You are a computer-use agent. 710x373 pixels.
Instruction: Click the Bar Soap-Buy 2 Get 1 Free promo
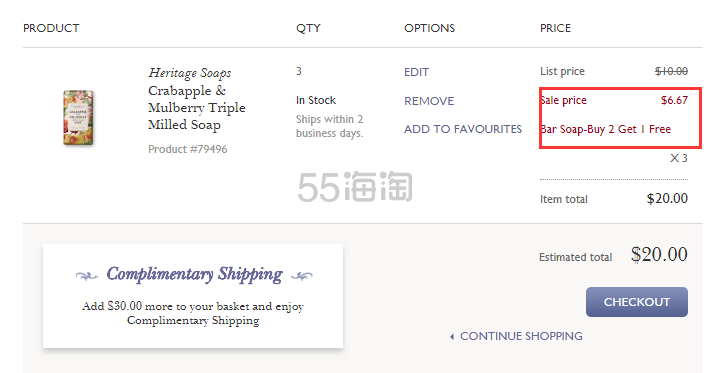[x=605, y=129]
